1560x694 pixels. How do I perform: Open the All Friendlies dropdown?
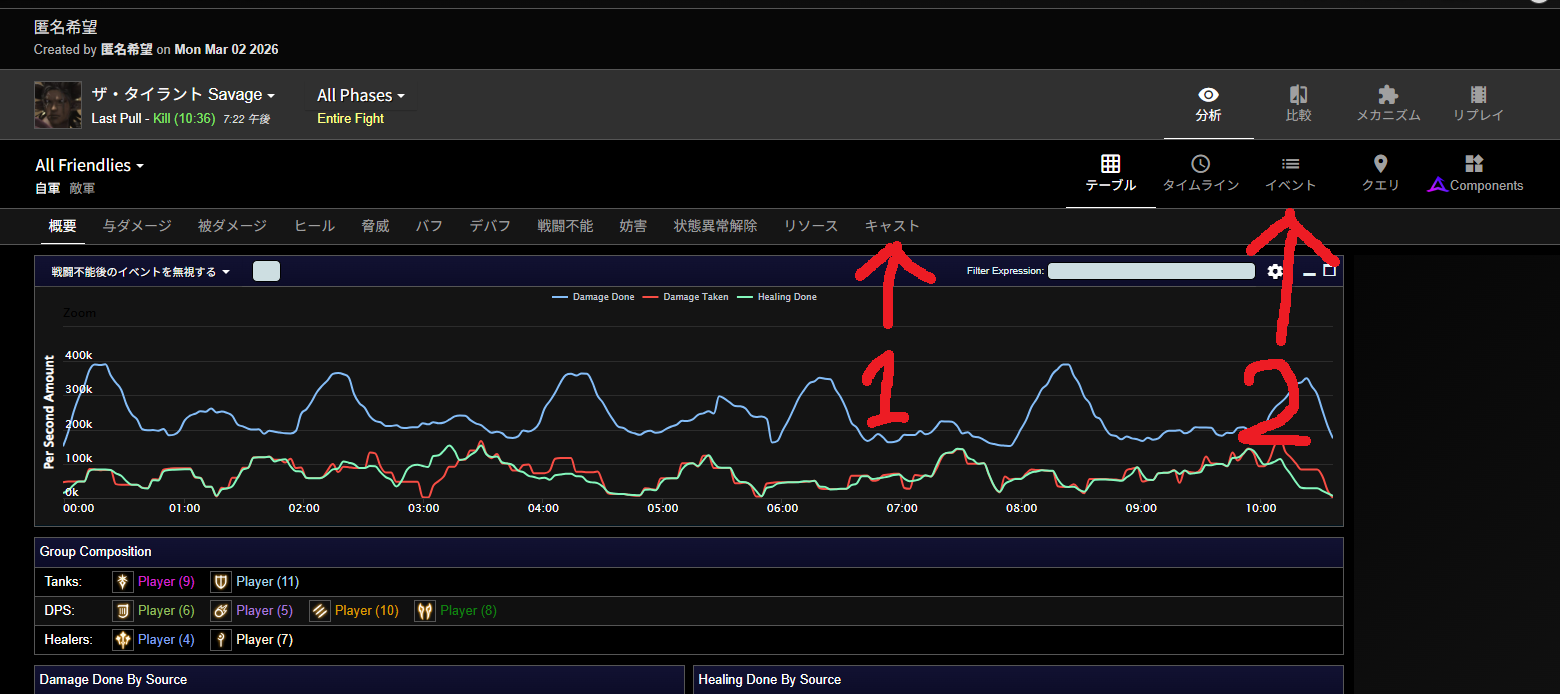pos(89,165)
